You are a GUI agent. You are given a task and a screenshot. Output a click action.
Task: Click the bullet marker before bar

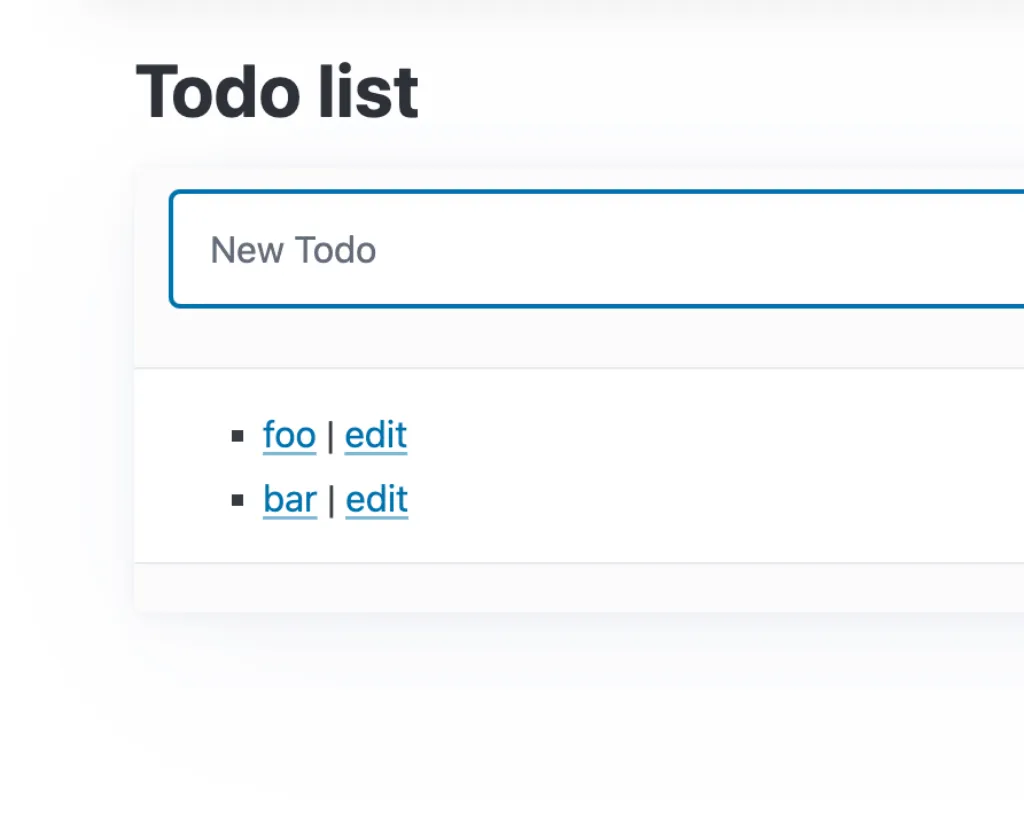(237, 500)
